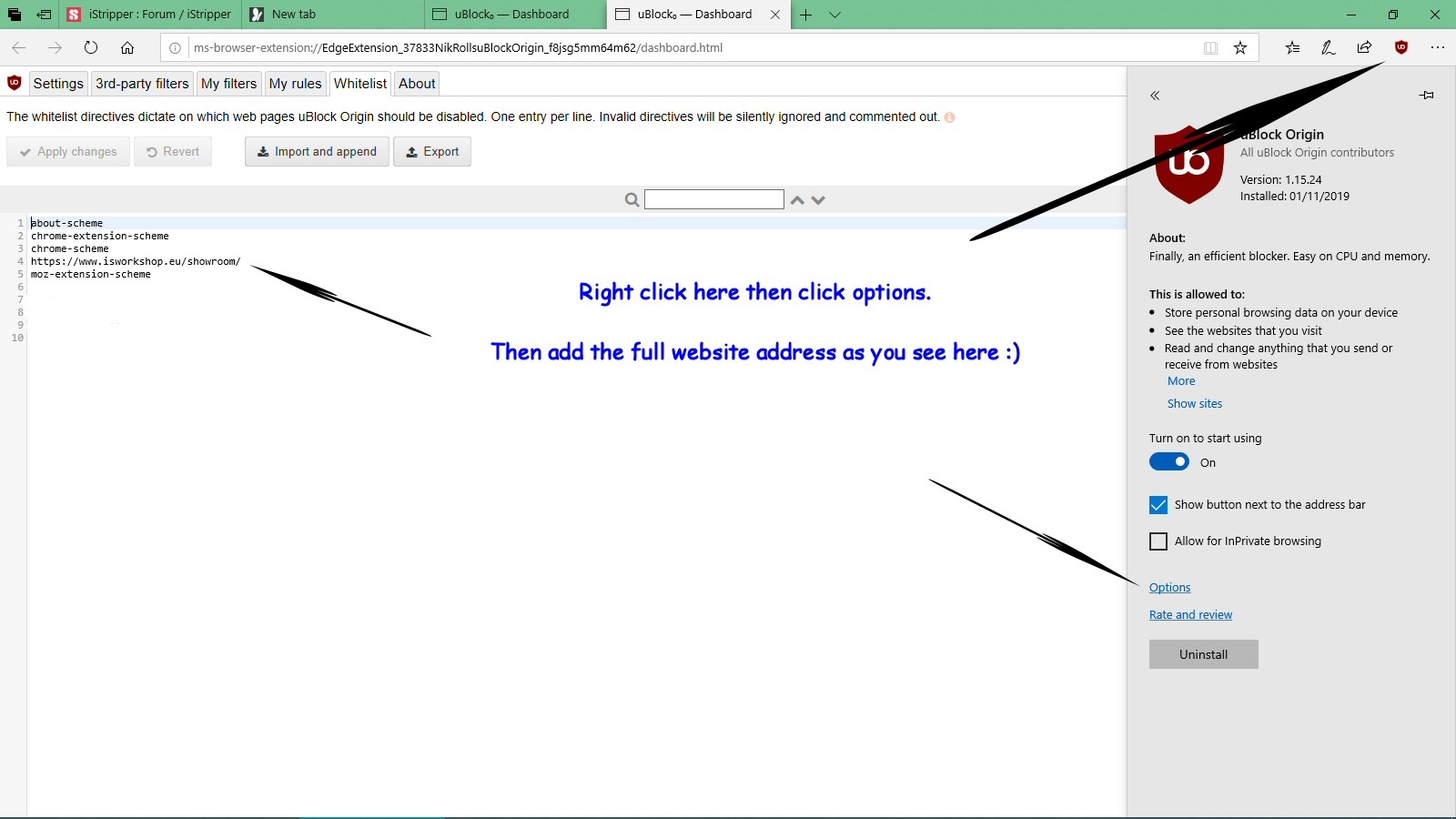
Task: Go to browser home page
Action: click(127, 48)
